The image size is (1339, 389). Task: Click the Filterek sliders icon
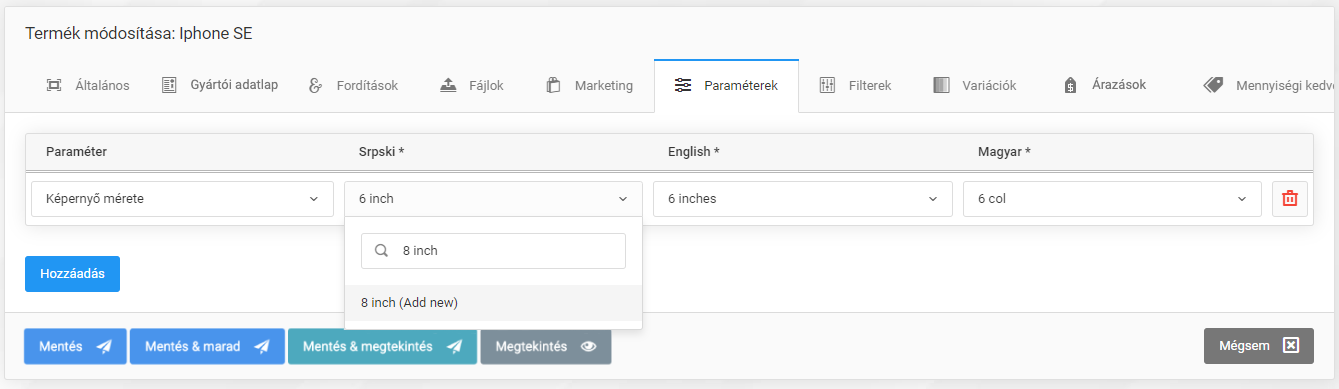click(827, 85)
